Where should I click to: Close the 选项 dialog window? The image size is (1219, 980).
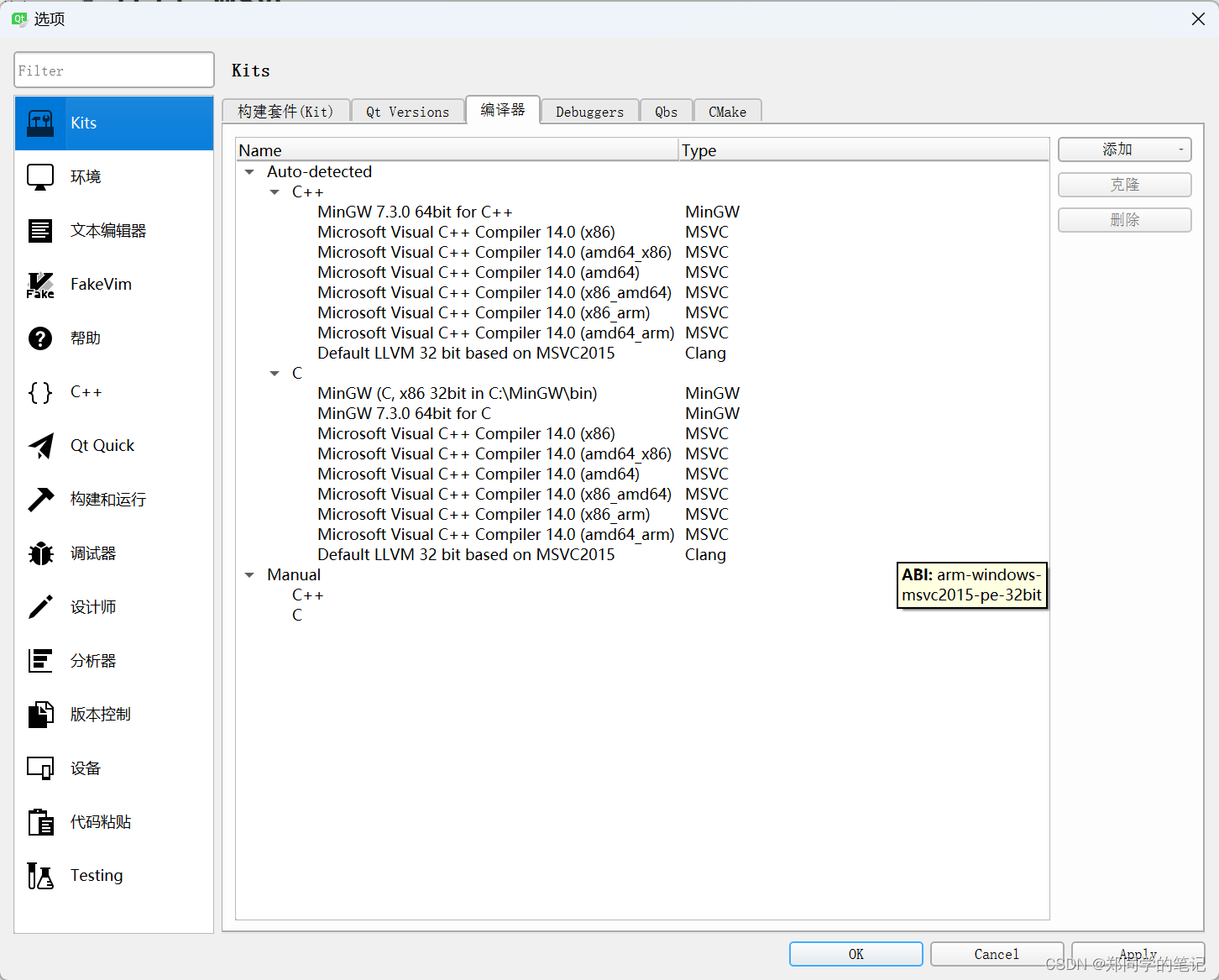pos(1198,18)
